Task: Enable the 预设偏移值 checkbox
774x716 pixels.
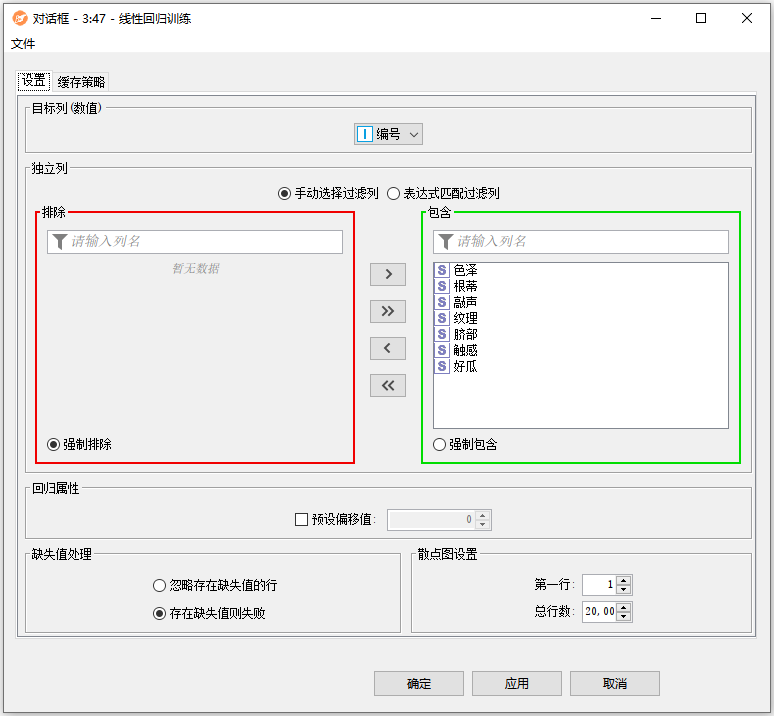Action: [301, 520]
